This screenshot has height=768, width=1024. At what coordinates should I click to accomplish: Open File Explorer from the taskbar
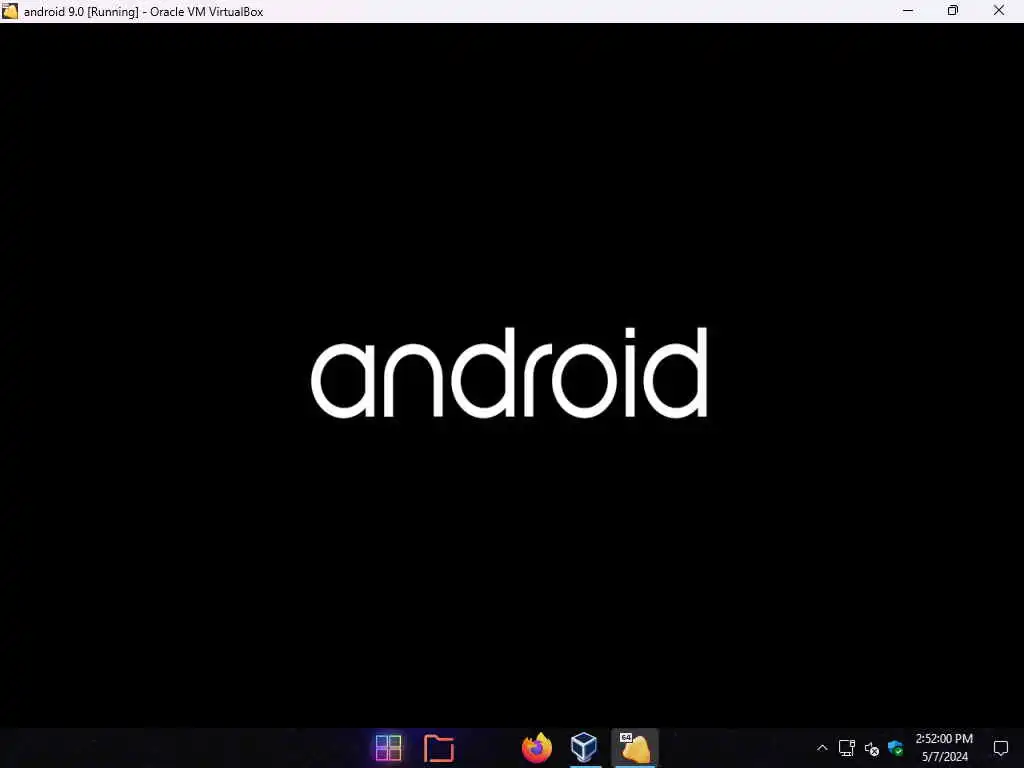[438, 748]
